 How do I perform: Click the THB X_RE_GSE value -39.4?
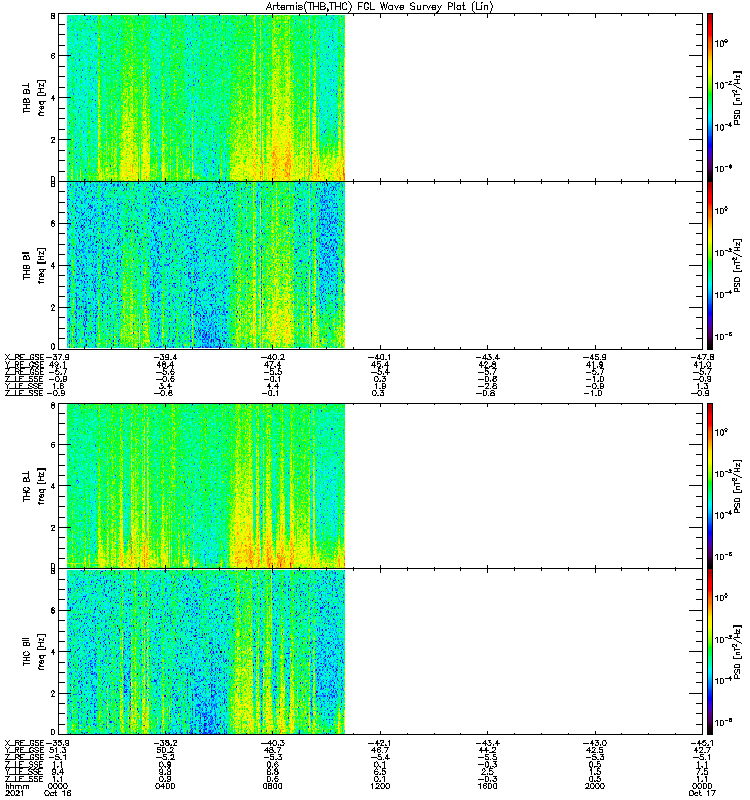click(165, 358)
